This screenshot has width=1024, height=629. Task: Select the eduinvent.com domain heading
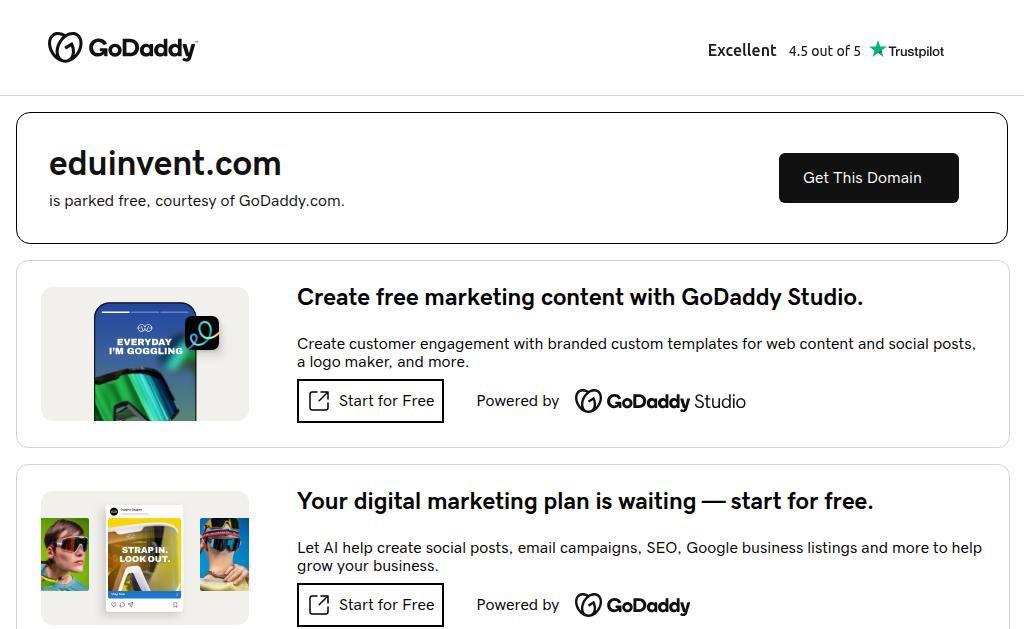click(165, 163)
